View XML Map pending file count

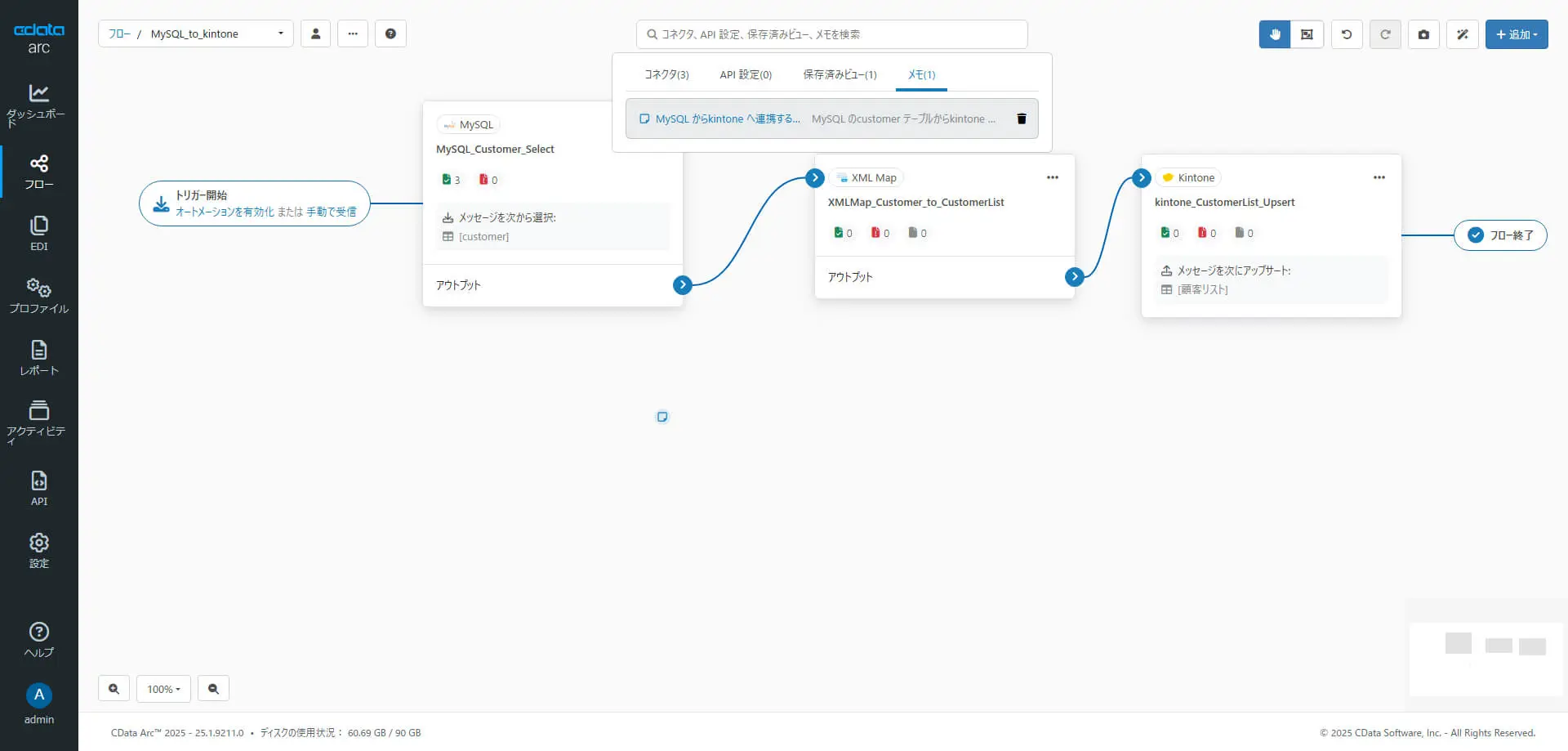click(x=917, y=233)
